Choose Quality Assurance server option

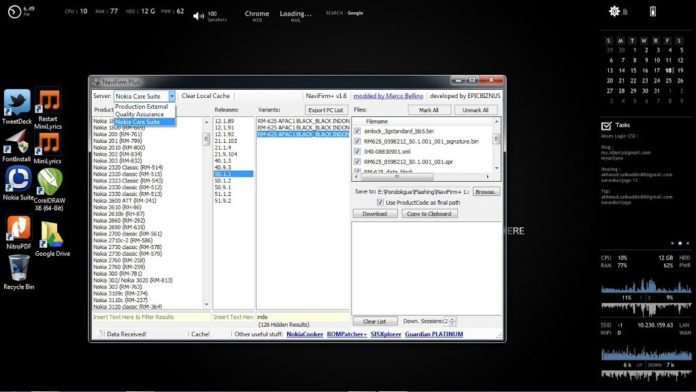pos(139,114)
